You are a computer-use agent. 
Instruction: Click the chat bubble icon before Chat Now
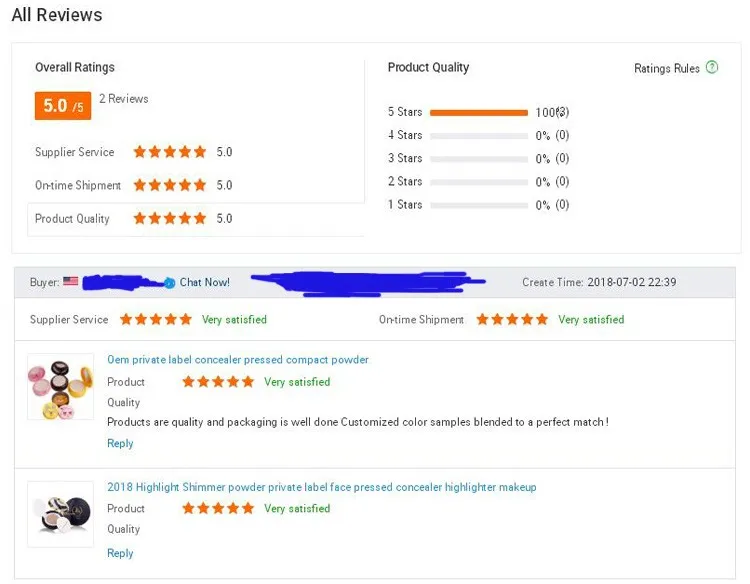point(169,283)
